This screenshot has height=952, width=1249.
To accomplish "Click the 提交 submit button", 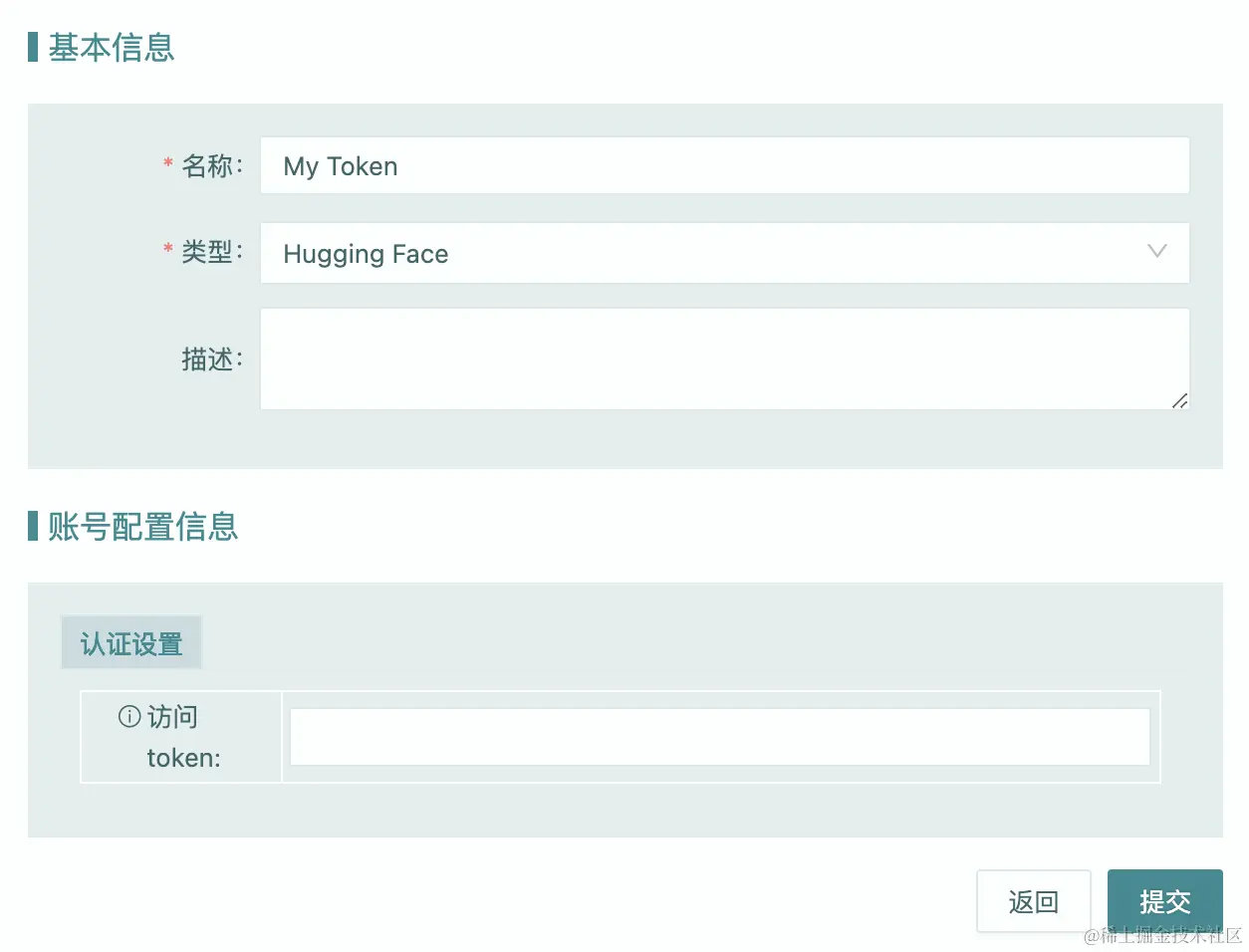I will [1164, 901].
